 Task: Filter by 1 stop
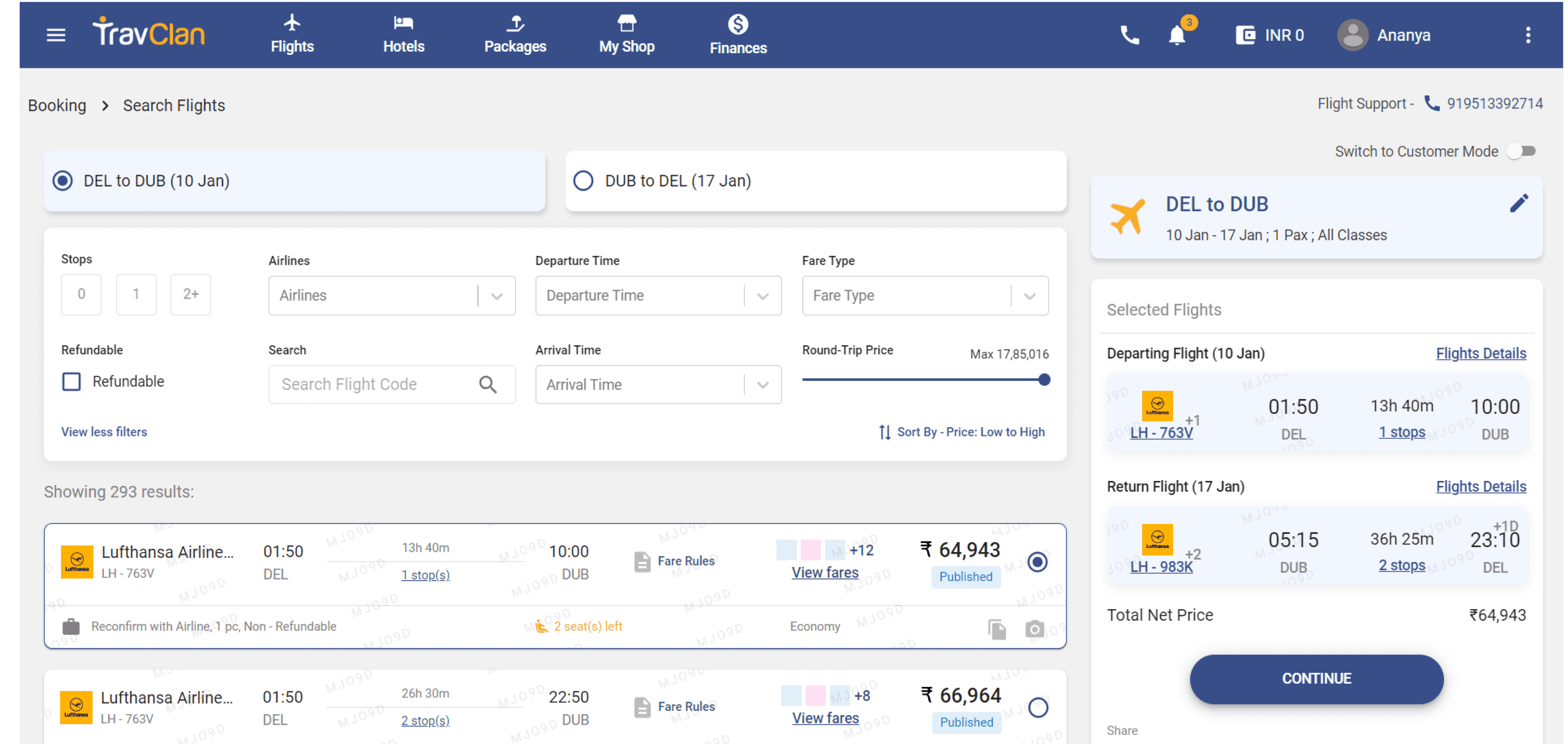pos(136,294)
